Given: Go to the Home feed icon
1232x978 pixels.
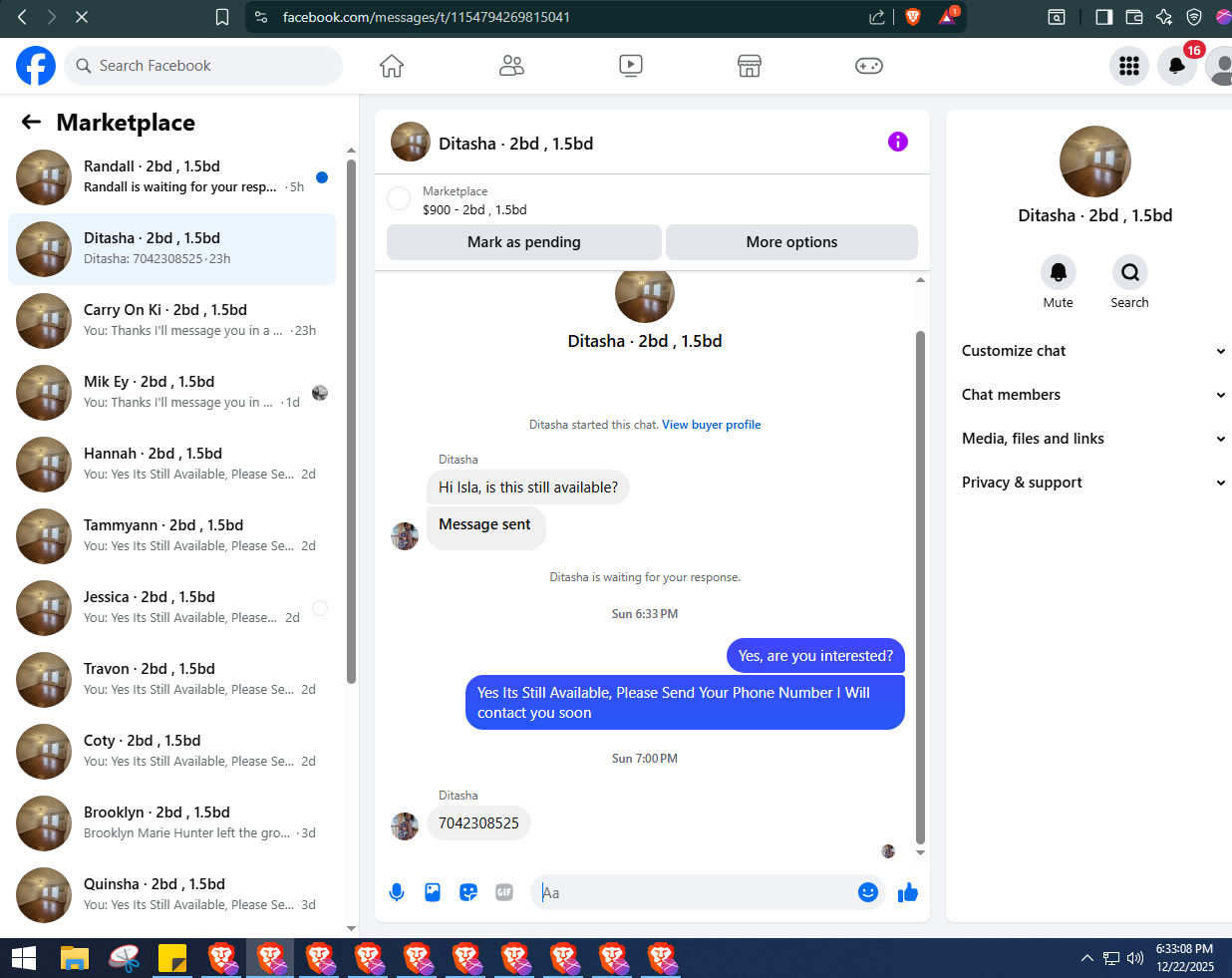Looking at the screenshot, I should point(392,66).
